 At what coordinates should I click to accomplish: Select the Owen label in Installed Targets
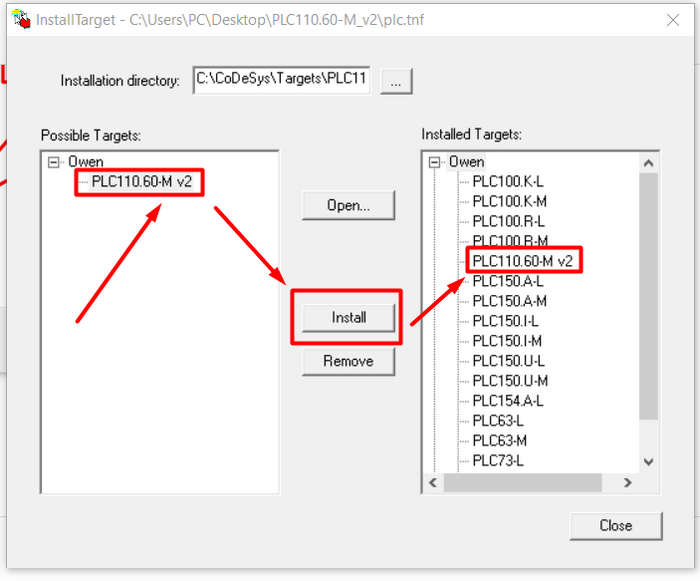point(467,162)
